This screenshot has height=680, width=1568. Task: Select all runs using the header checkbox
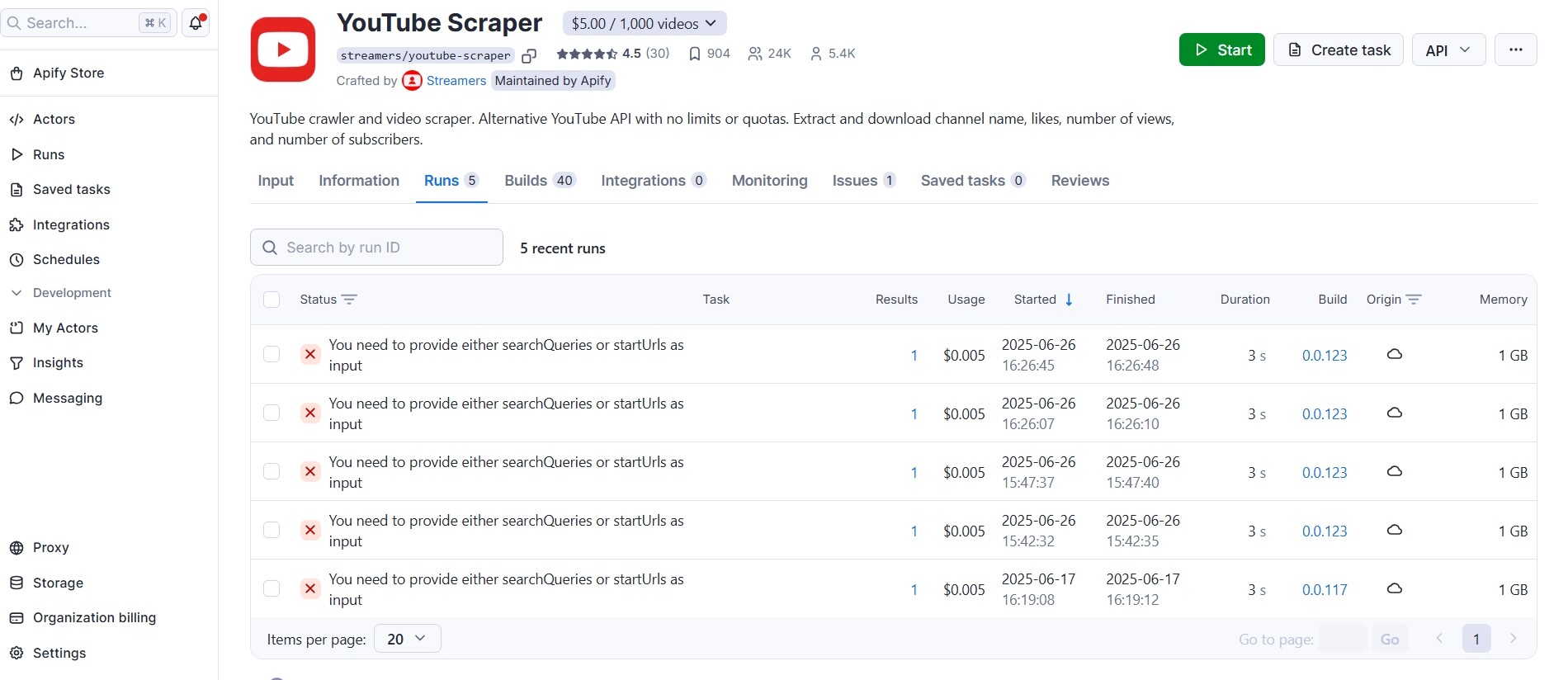[x=272, y=300]
